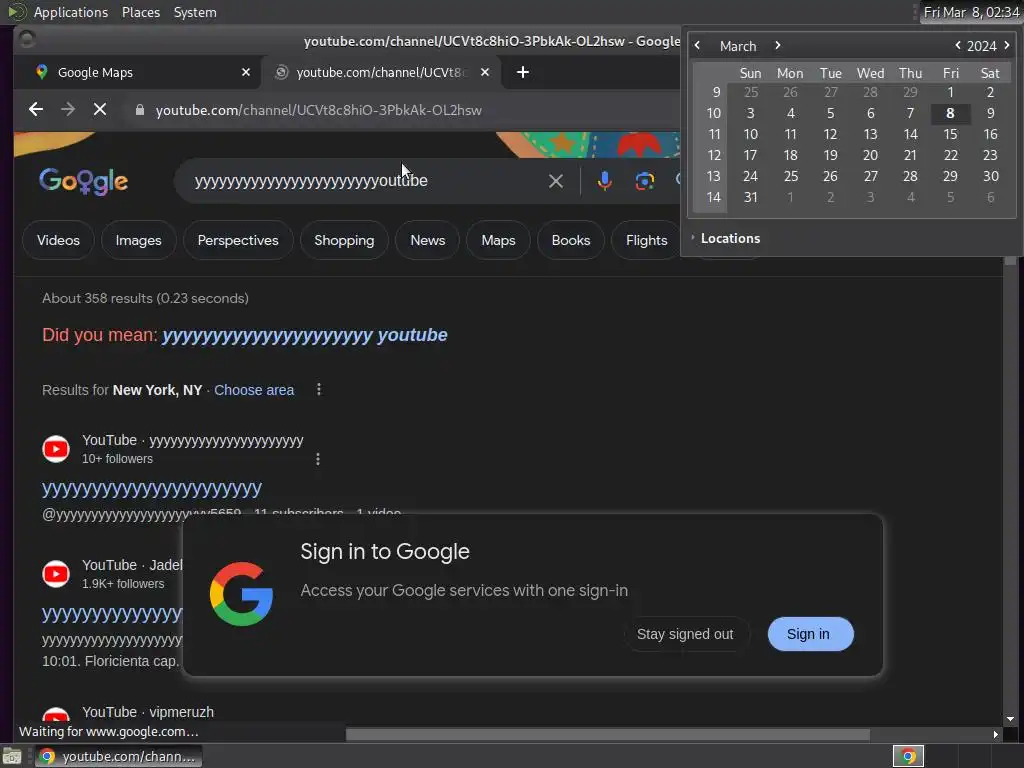
Task: Open three-dot menu beside Choose area
Action: click(319, 390)
